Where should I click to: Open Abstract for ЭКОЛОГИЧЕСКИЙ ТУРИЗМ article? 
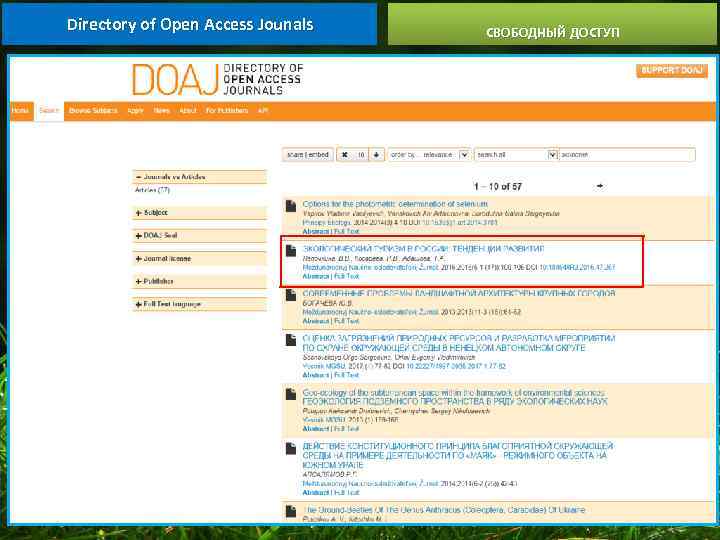click(x=316, y=276)
